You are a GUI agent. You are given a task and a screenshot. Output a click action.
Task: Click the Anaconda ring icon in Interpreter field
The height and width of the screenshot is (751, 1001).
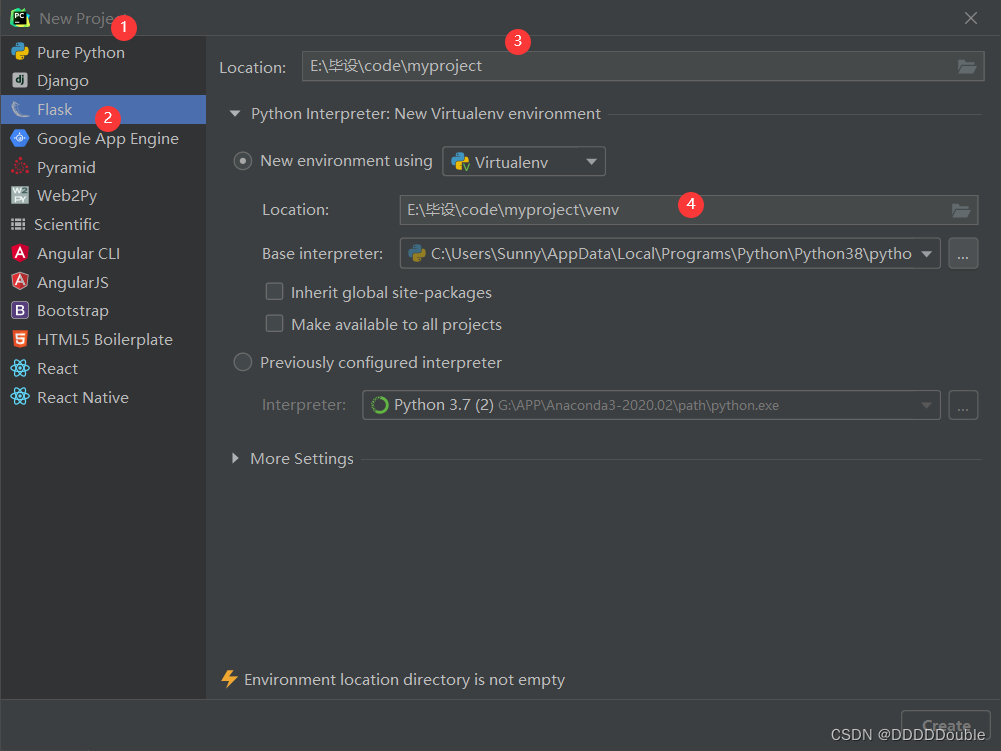pos(380,405)
